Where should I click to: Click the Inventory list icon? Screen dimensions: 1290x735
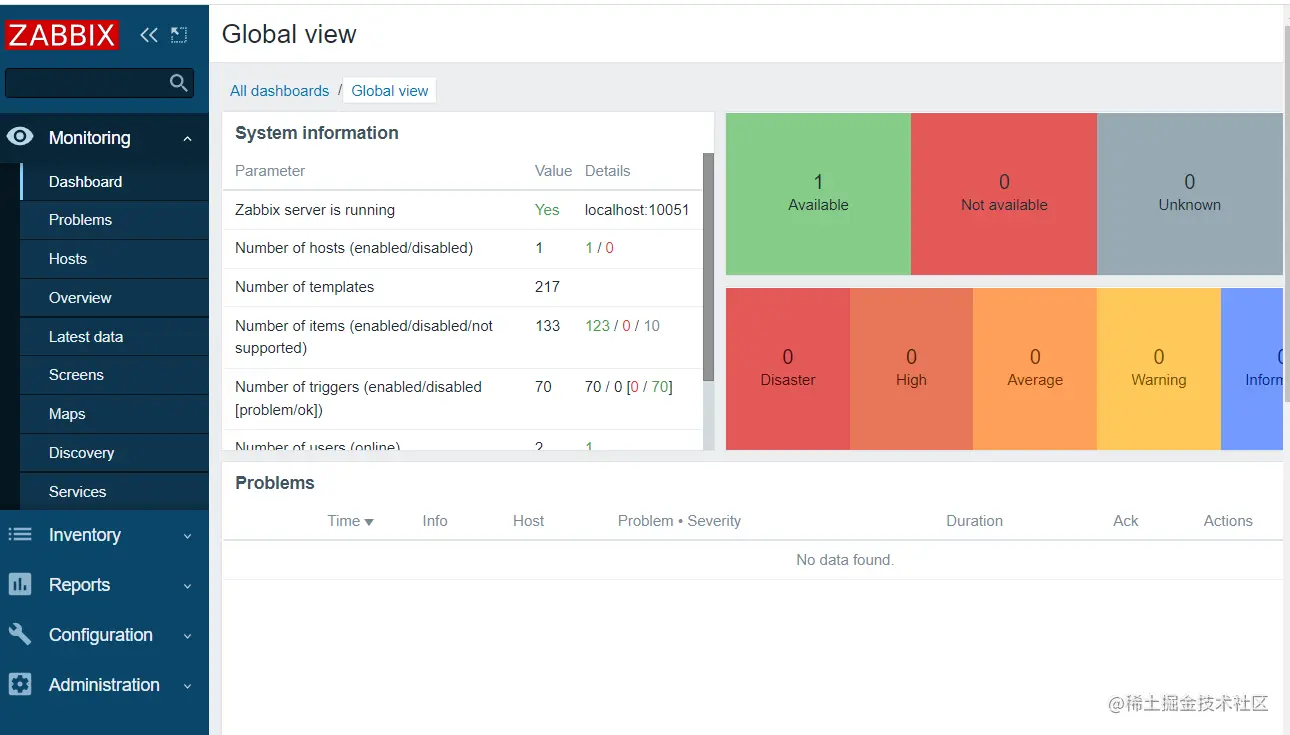20,534
